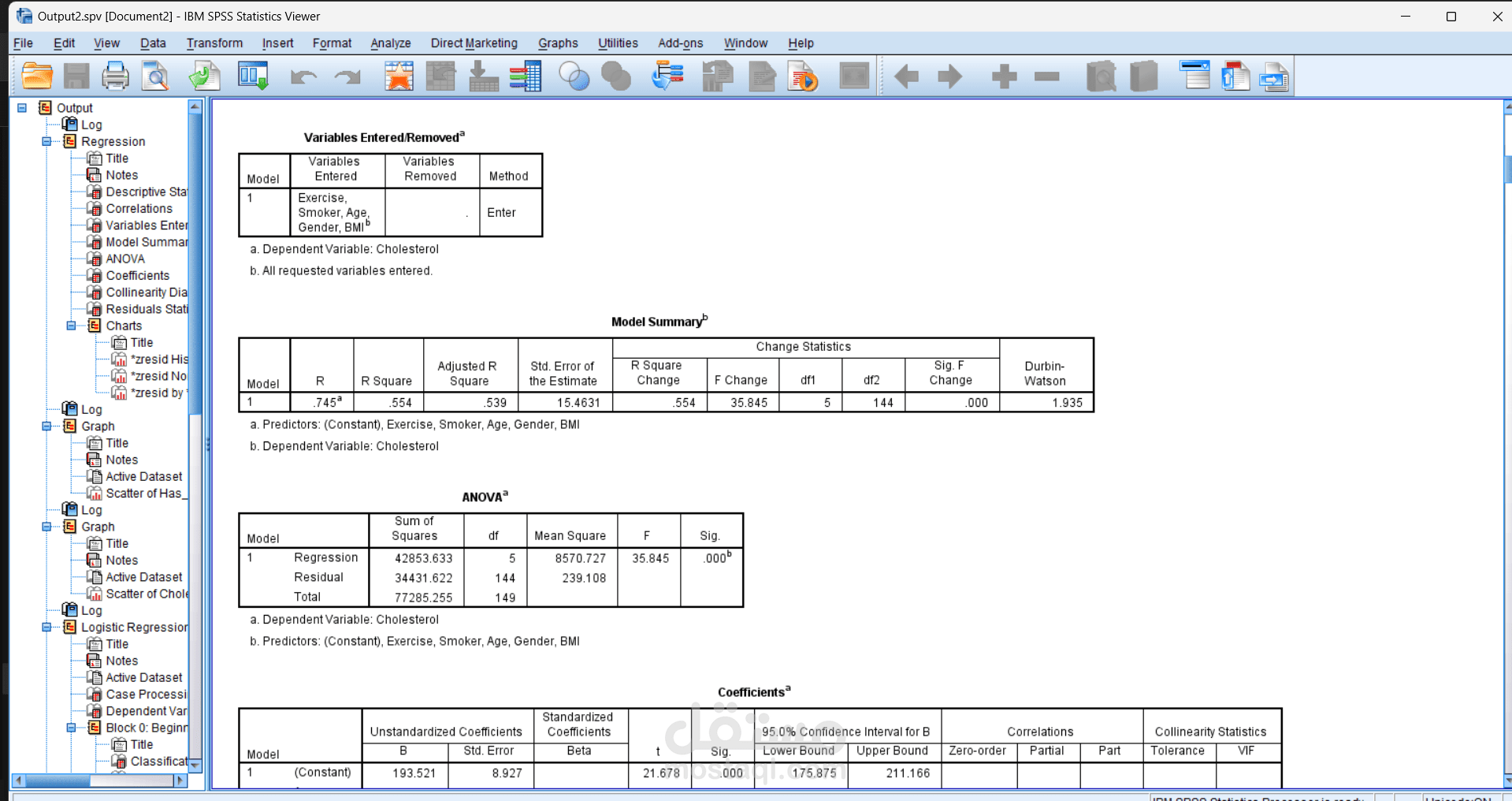Collapse the Charts outline node
This screenshot has height=801, width=1512.
71,326
